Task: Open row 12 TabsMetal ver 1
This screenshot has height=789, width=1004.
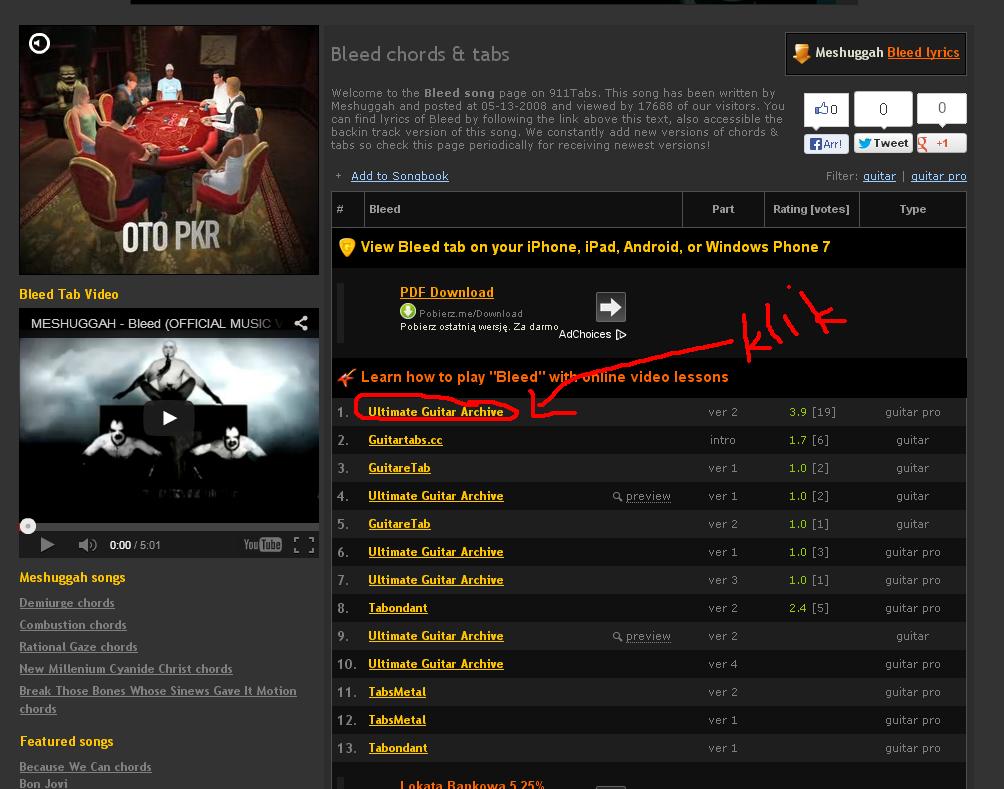Action: pyautogui.click(x=397, y=720)
